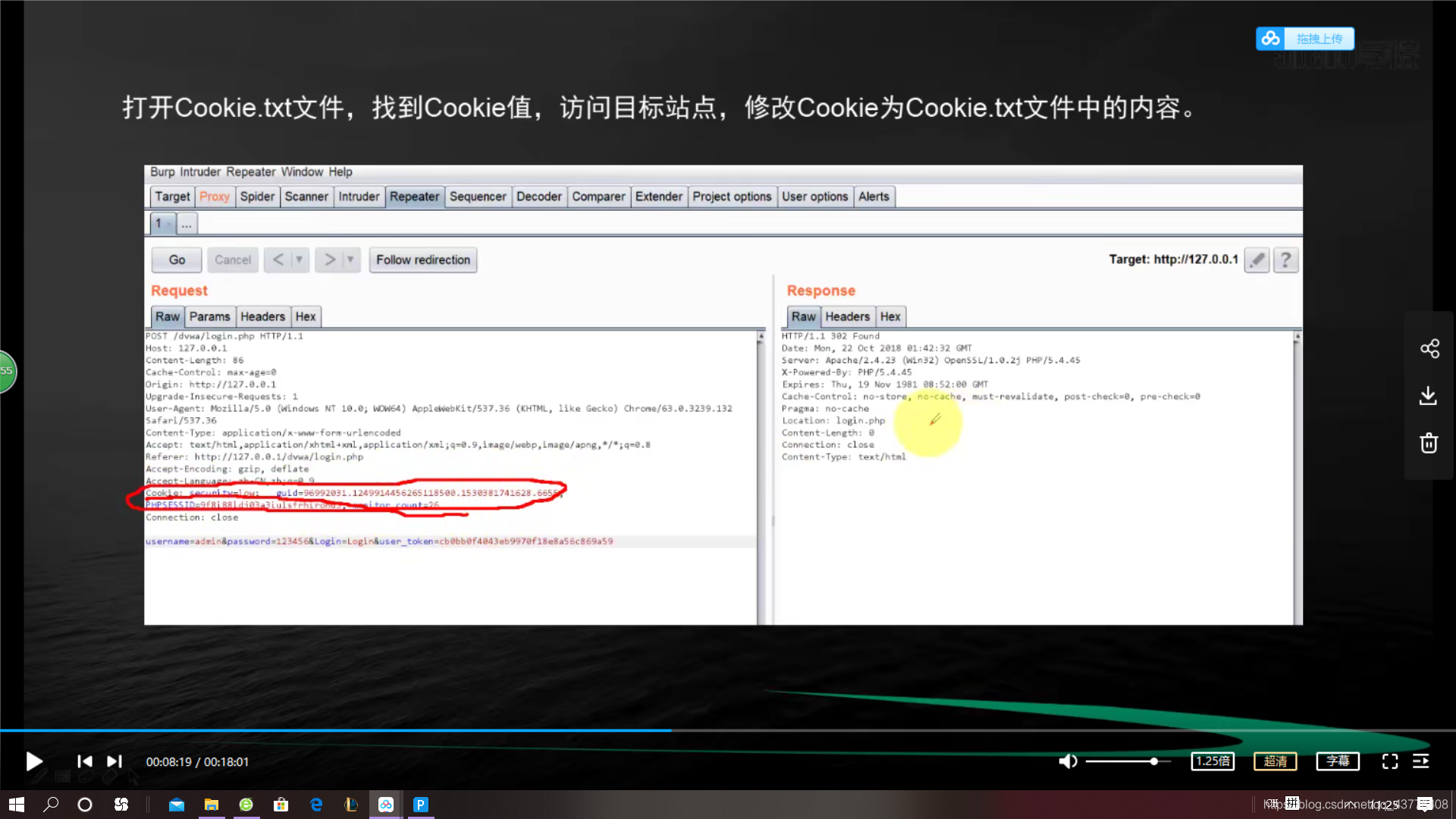The height and width of the screenshot is (819, 1456).
Task: Open File Explorer from taskbar
Action: [x=212, y=805]
